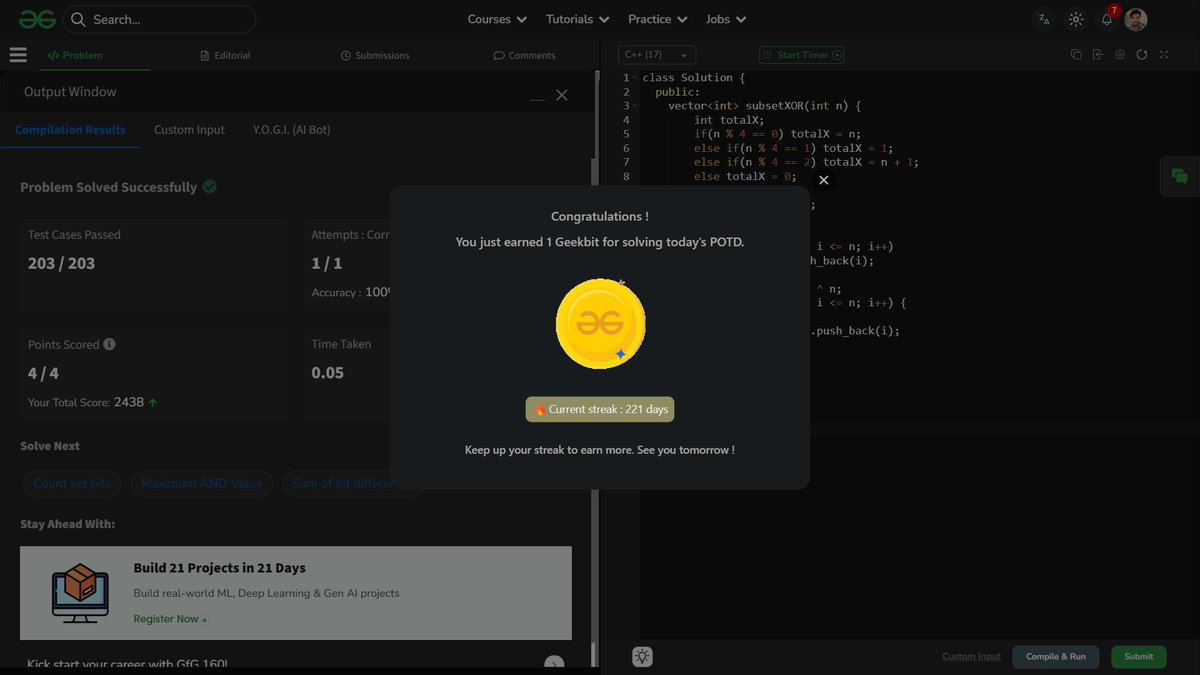
Task: Click 'Keep up your streak' message
Action: tap(600, 450)
